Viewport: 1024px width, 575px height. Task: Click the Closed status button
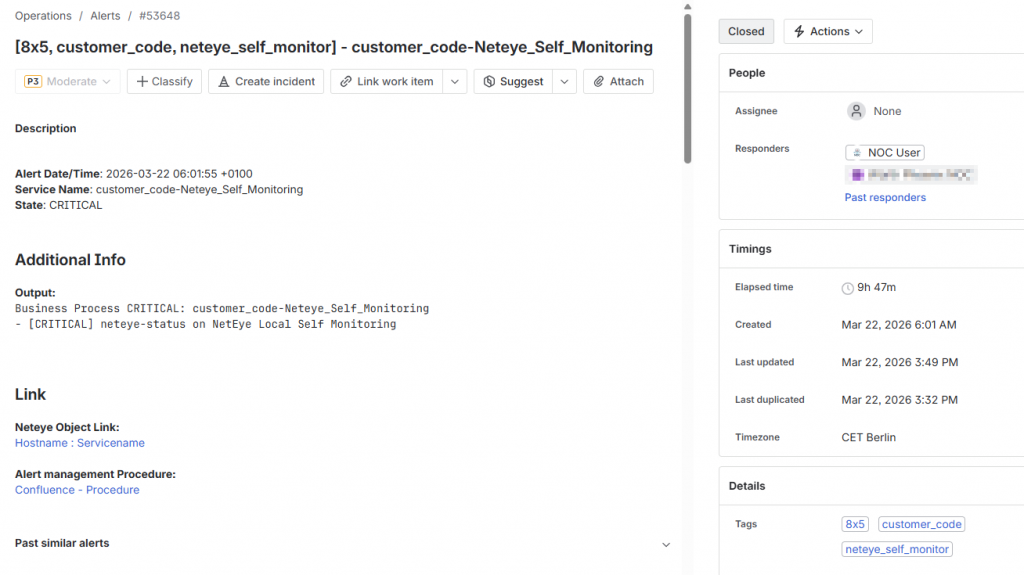746,32
